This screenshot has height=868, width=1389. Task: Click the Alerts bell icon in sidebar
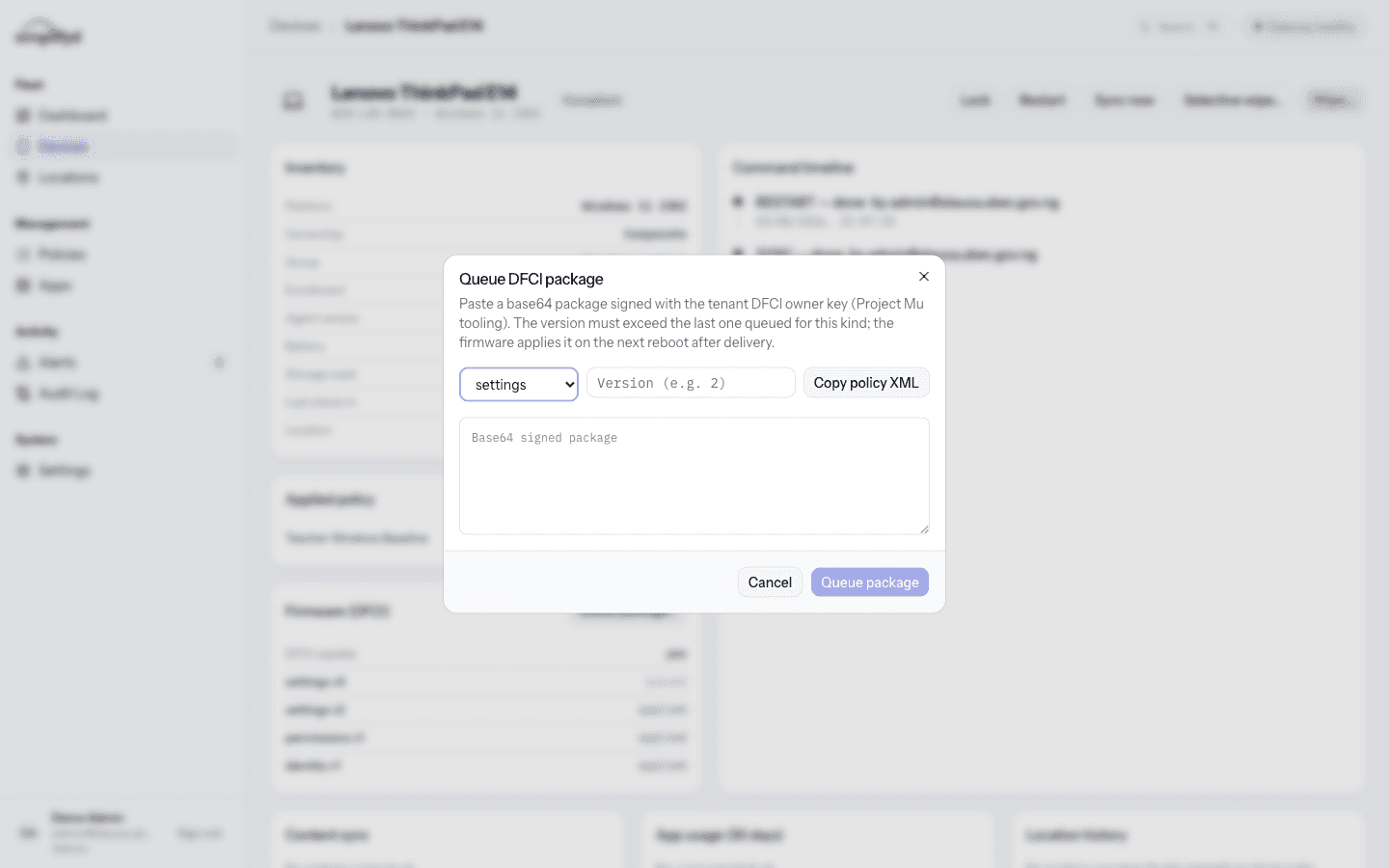click(23, 363)
